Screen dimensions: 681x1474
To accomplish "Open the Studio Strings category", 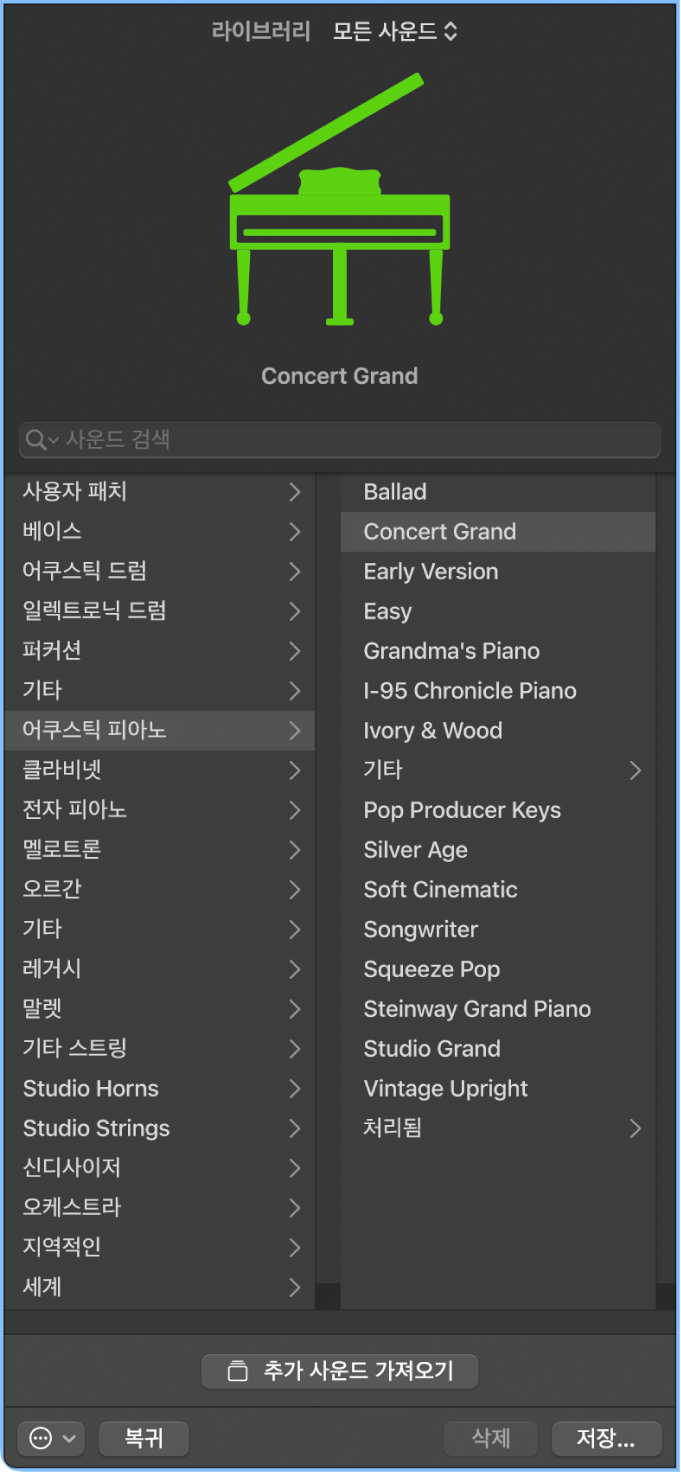I will coord(160,1128).
